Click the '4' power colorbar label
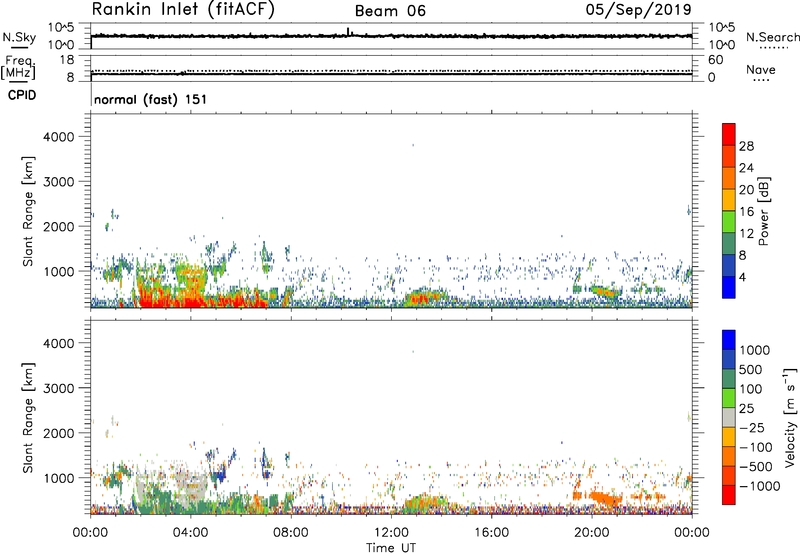Viewport: 800px width, 554px height. (x=742, y=278)
